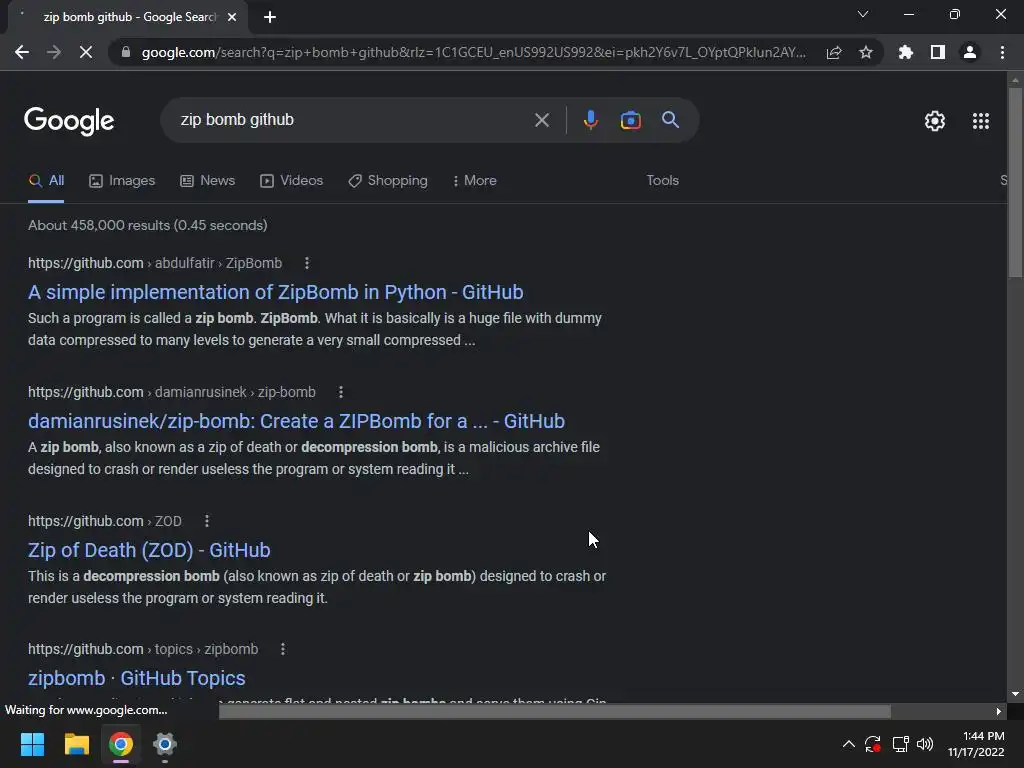Image resolution: width=1024 pixels, height=768 pixels.
Task: Open A simple implementation of ZipBomb link
Action: coord(276,292)
